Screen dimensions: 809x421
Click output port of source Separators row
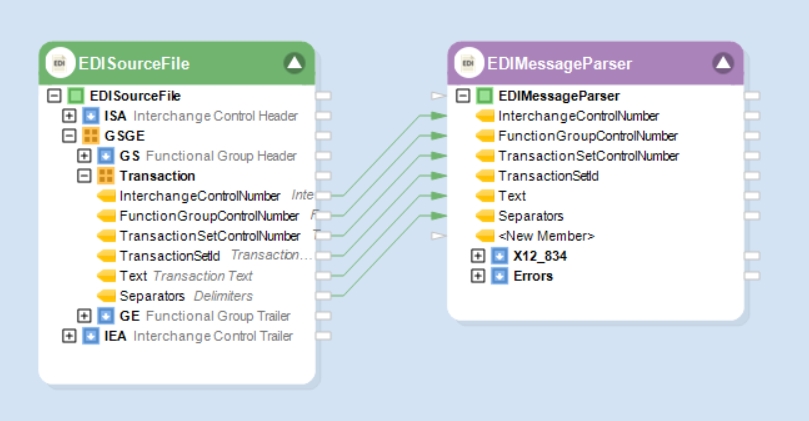point(323,296)
